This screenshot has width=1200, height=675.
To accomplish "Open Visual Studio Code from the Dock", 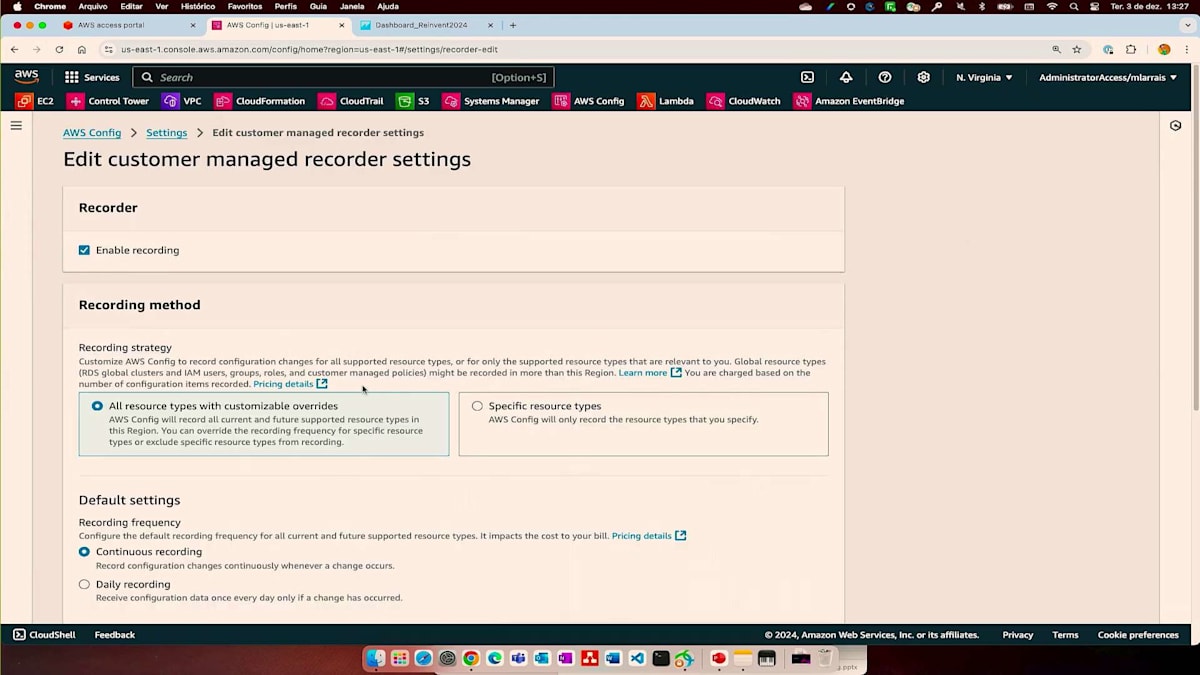I will (637, 658).
